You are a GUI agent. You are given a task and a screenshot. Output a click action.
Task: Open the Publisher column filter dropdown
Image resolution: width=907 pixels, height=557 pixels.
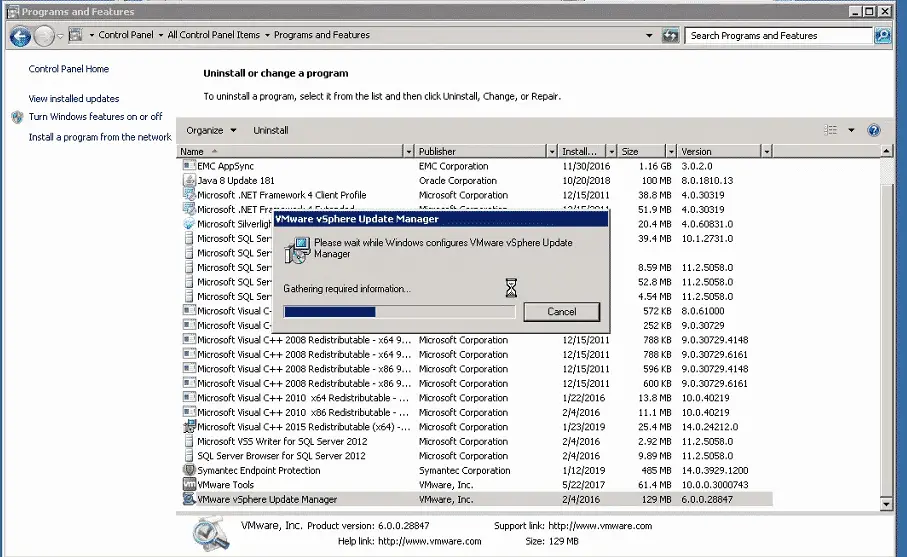(552, 152)
